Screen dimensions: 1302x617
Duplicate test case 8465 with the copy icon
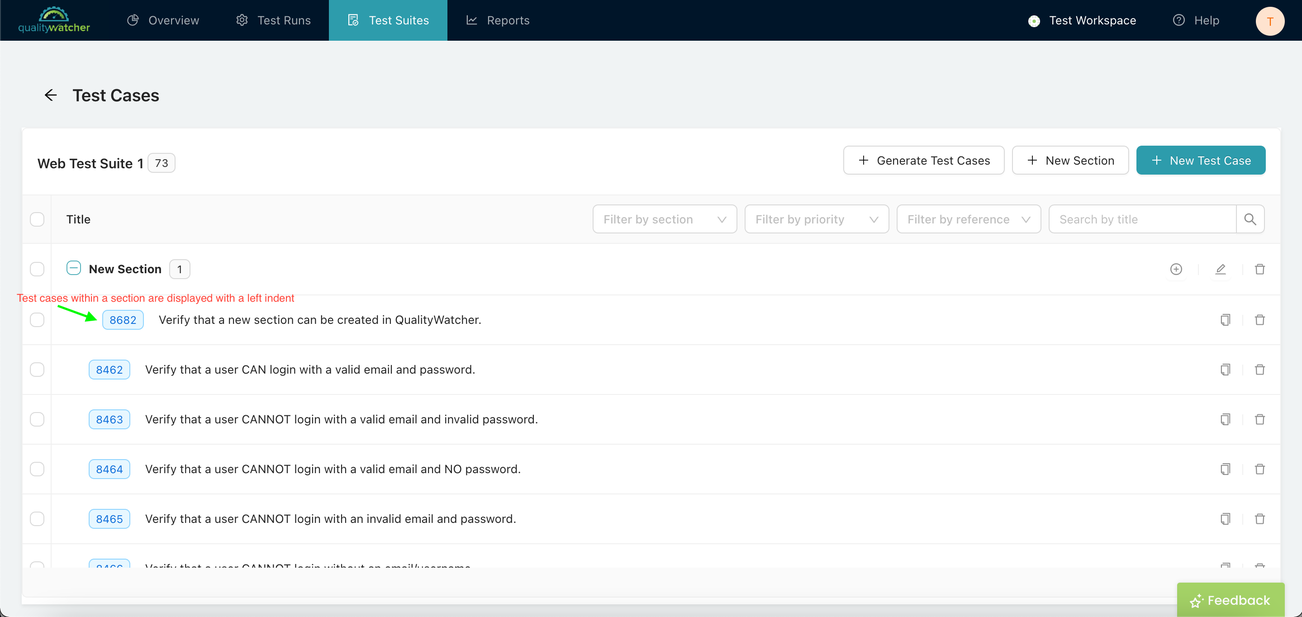(x=1225, y=519)
